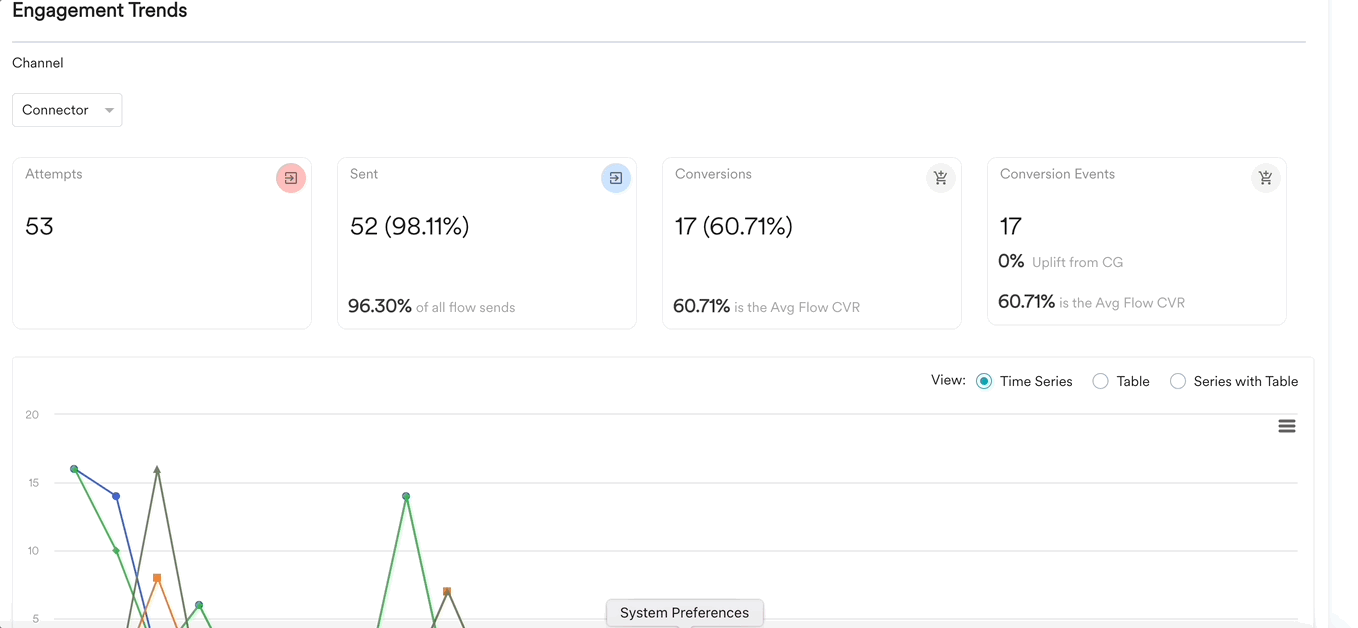Select the Sent metric card
The image size is (1358, 628).
(487, 242)
